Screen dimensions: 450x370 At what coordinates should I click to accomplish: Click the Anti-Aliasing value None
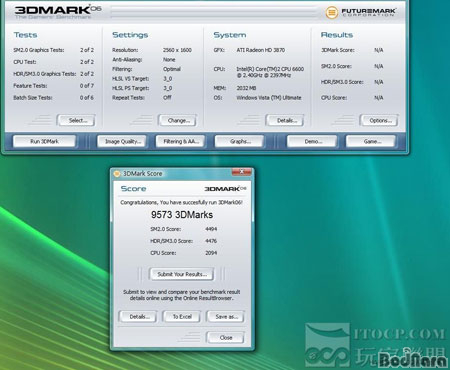click(x=169, y=59)
